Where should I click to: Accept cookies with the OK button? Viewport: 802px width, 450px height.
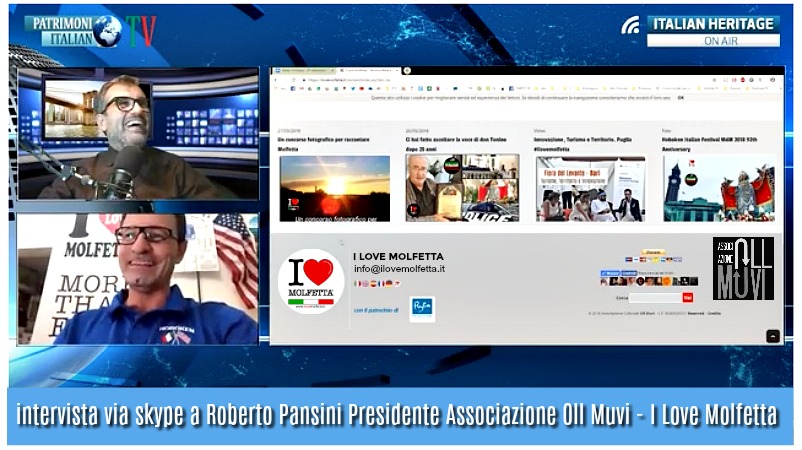click(681, 97)
